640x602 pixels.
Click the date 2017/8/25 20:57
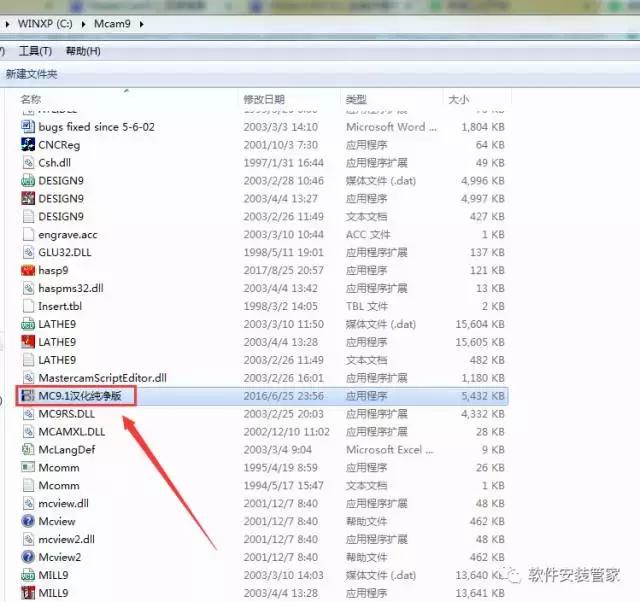284,270
